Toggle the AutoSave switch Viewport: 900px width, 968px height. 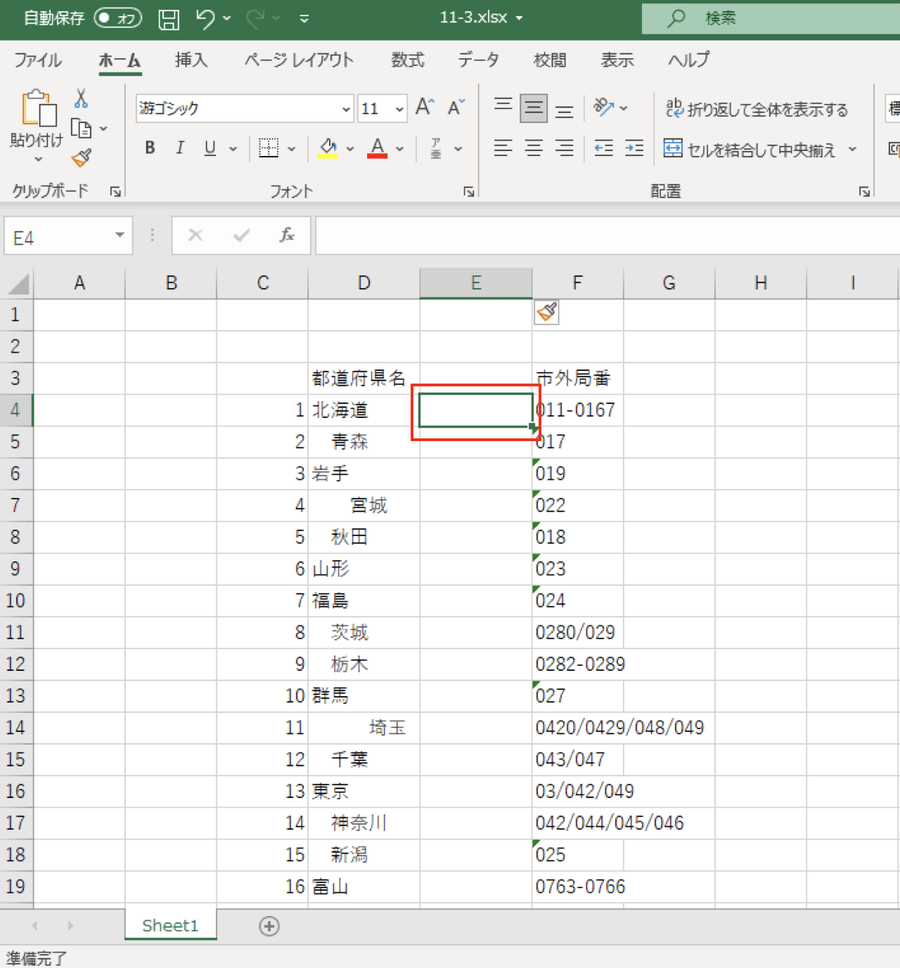[118, 18]
